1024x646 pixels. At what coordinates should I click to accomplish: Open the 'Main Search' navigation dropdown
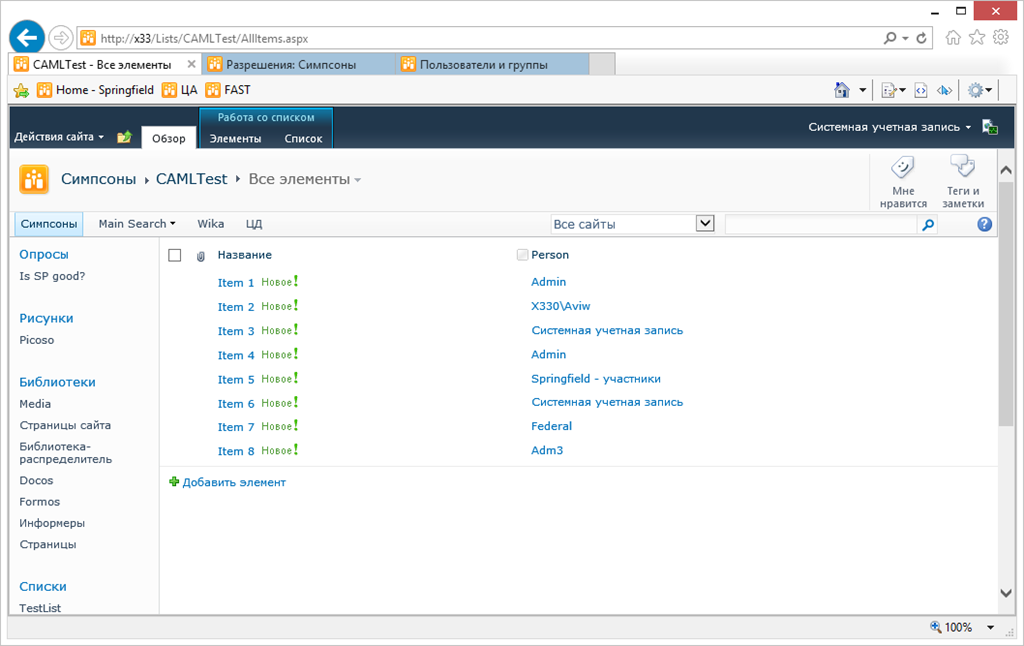tap(137, 223)
